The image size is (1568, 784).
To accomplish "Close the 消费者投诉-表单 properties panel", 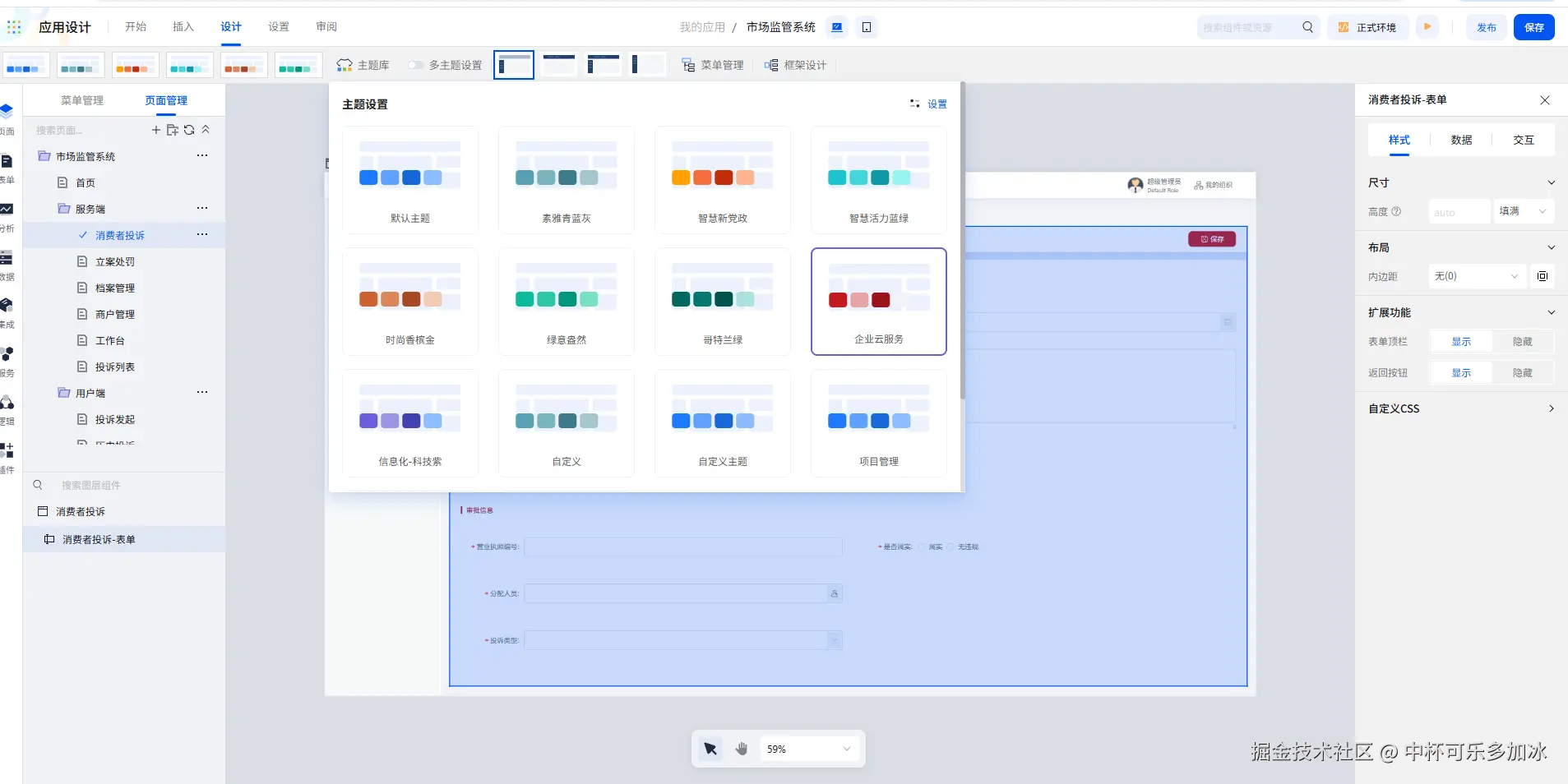I will pyautogui.click(x=1545, y=100).
